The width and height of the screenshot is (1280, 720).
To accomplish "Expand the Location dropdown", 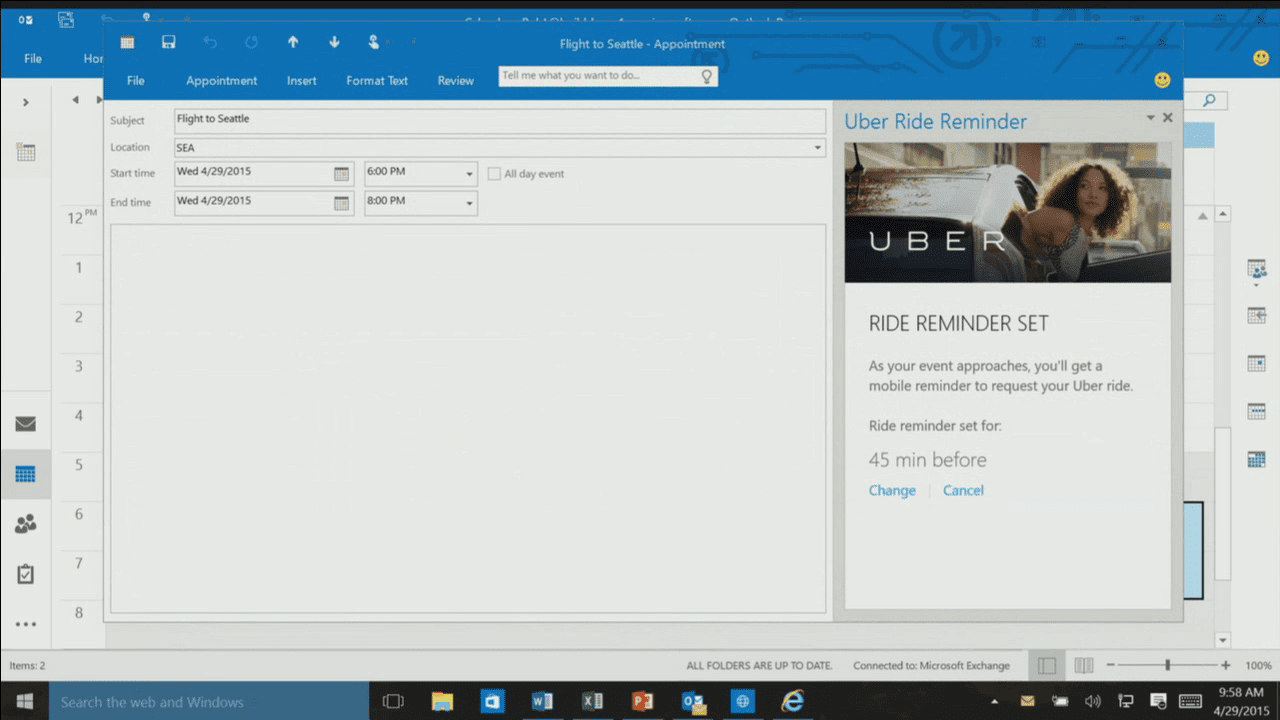I will click(818, 148).
